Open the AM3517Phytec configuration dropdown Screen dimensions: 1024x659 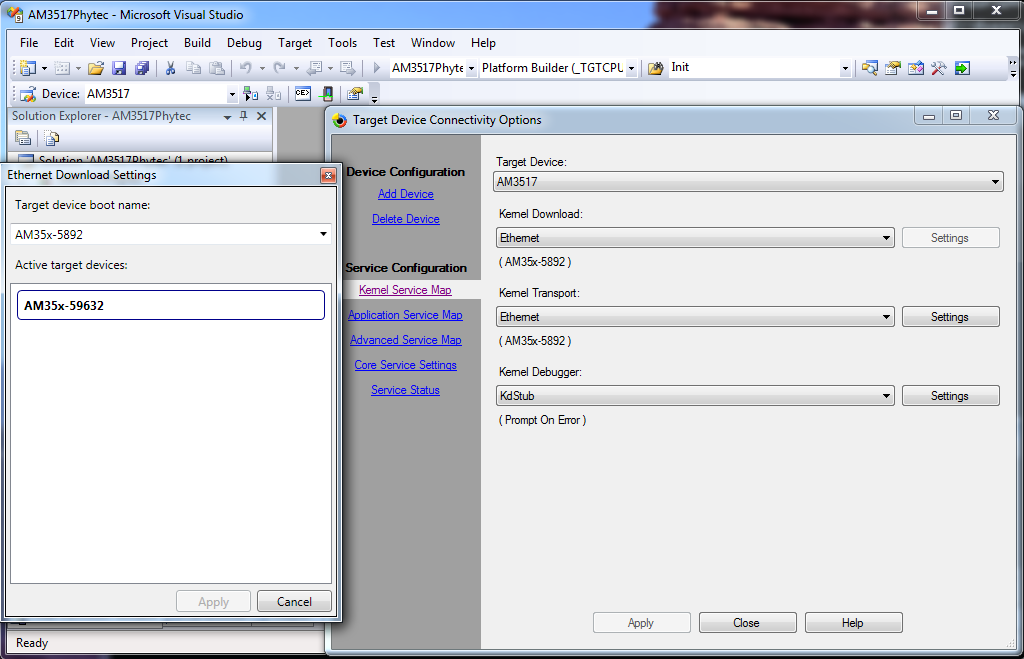[471, 68]
